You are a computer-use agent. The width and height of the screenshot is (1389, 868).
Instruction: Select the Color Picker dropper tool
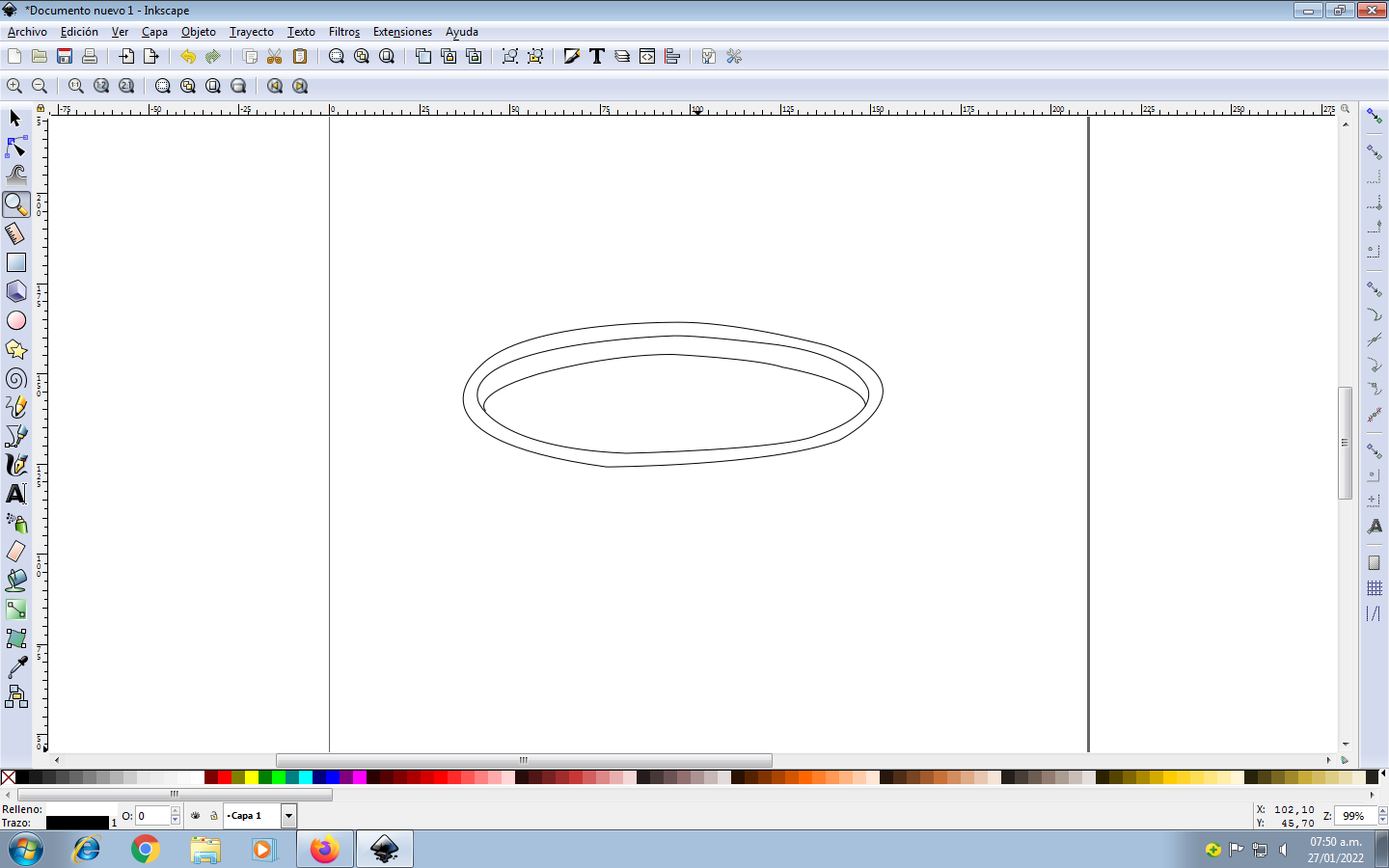click(x=16, y=667)
